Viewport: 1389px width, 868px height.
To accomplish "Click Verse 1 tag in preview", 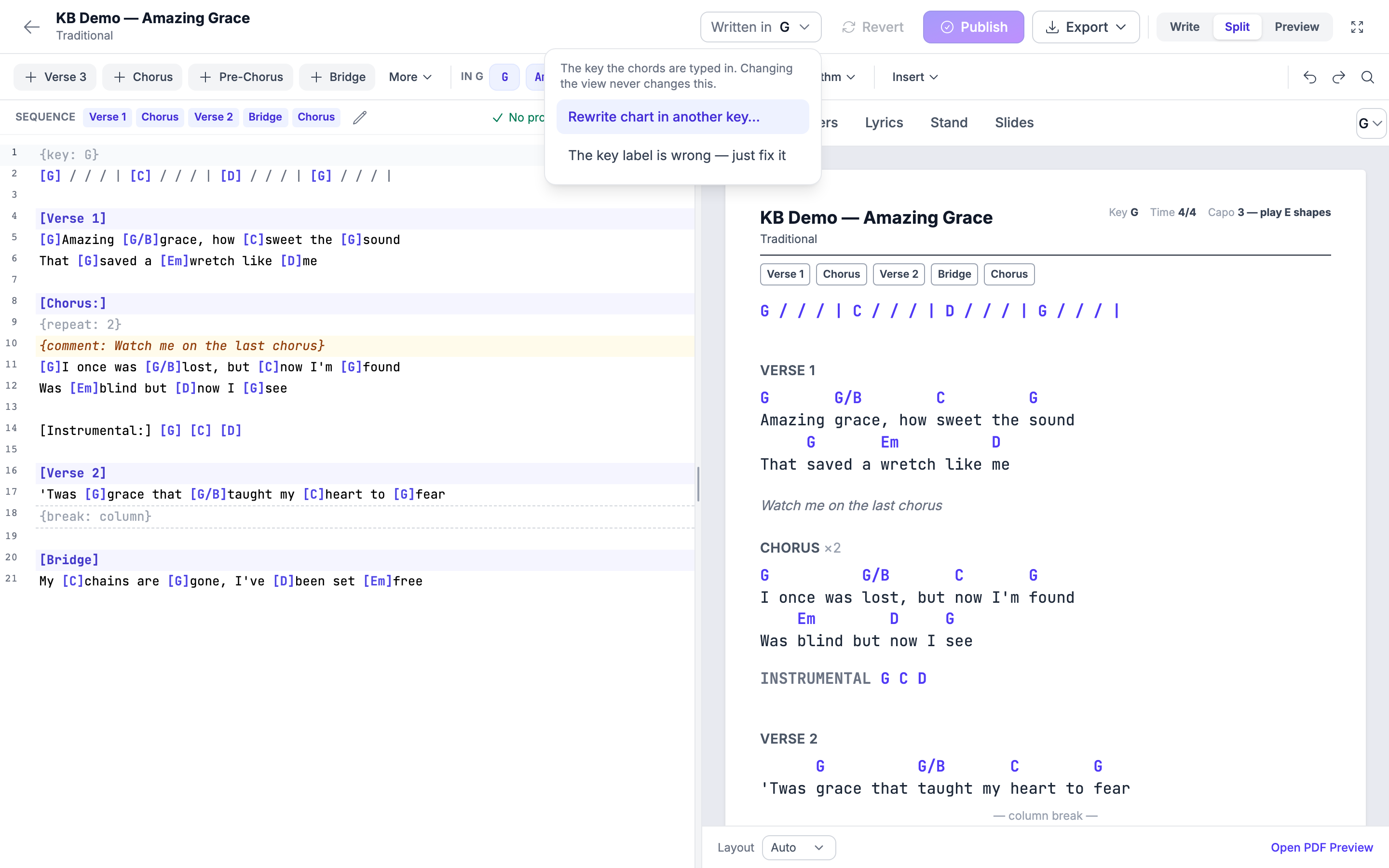I will [785, 274].
